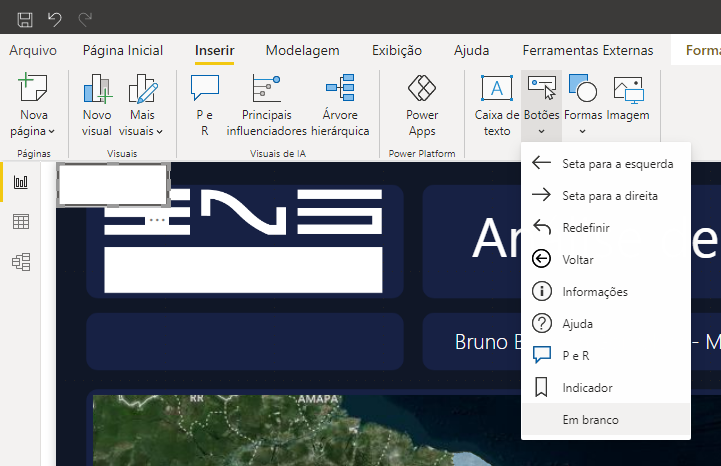Select Em branco button option
The image size is (721, 466).
click(x=606, y=420)
